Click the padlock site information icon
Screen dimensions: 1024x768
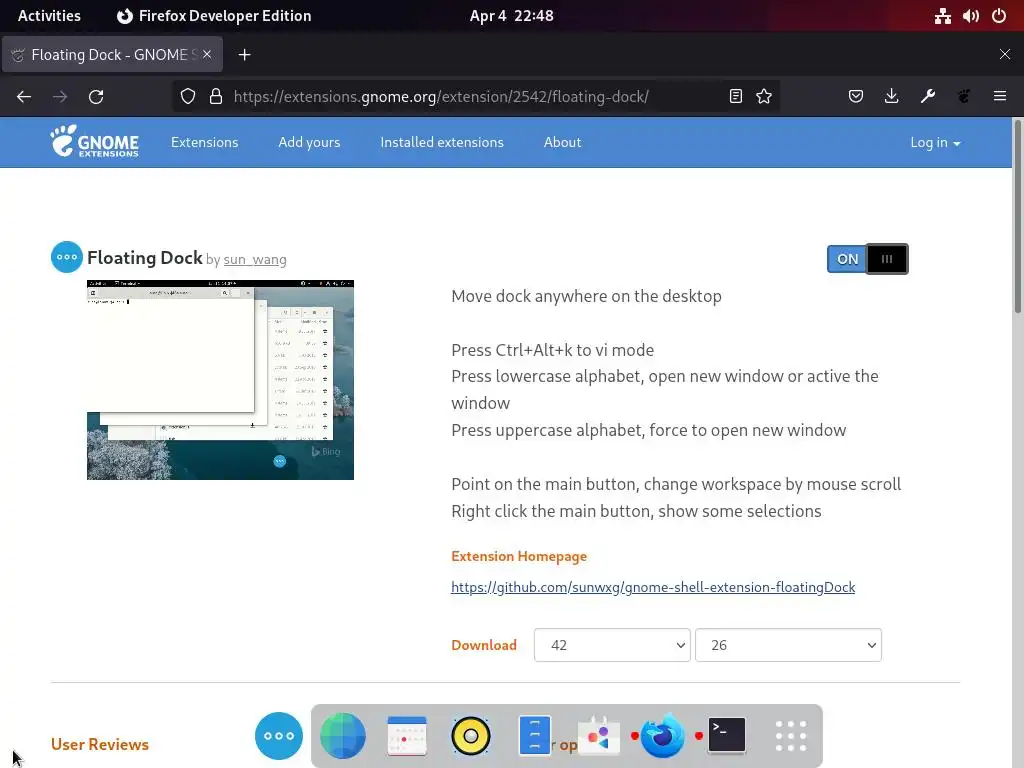[x=216, y=97]
